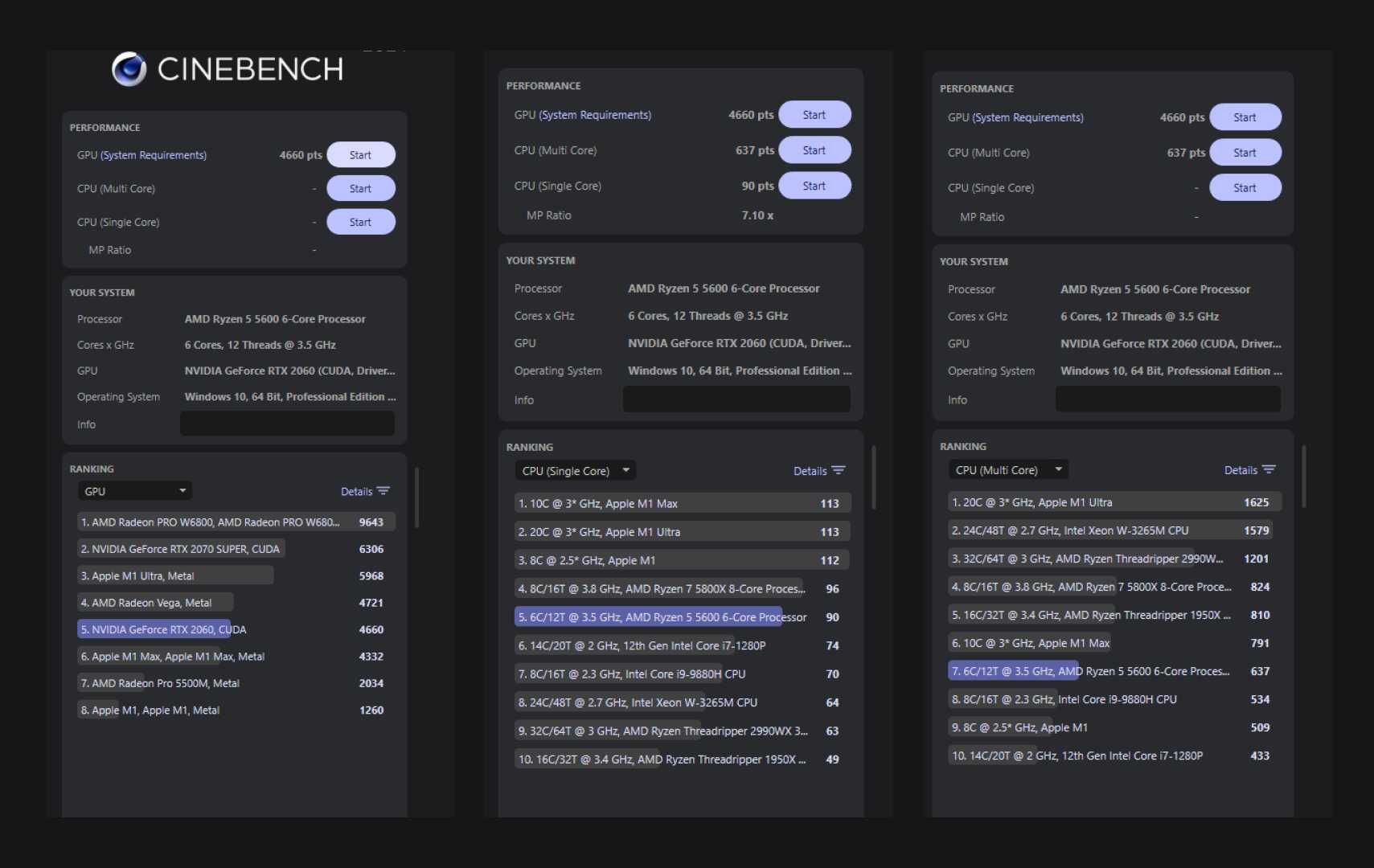Start GPU test in right panel
Screen dimensions: 1374x868
click(1245, 117)
